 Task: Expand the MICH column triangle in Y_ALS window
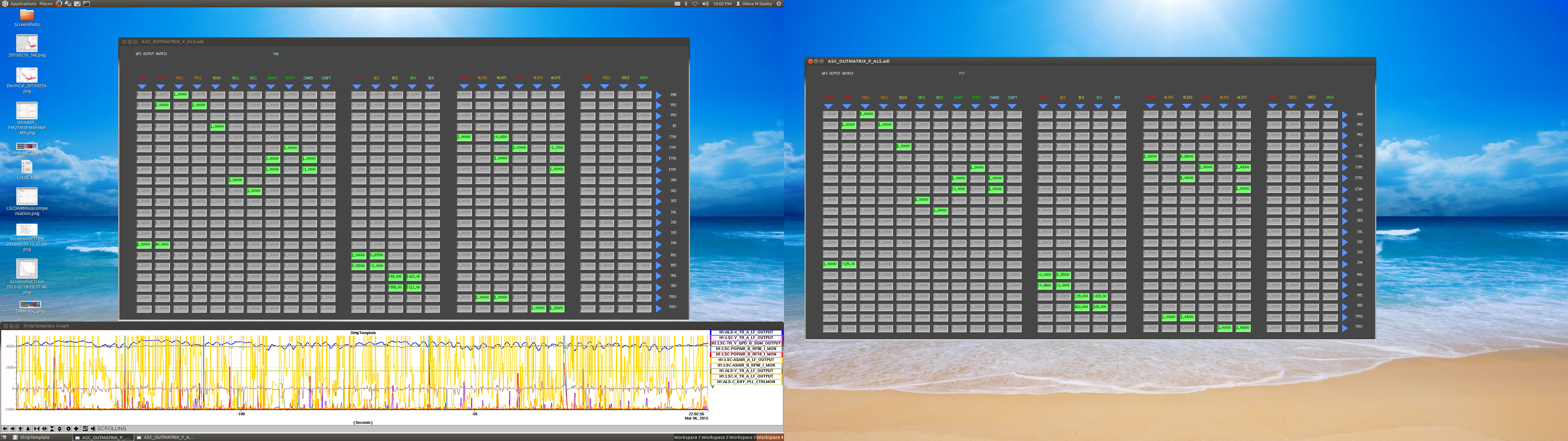pos(216,86)
